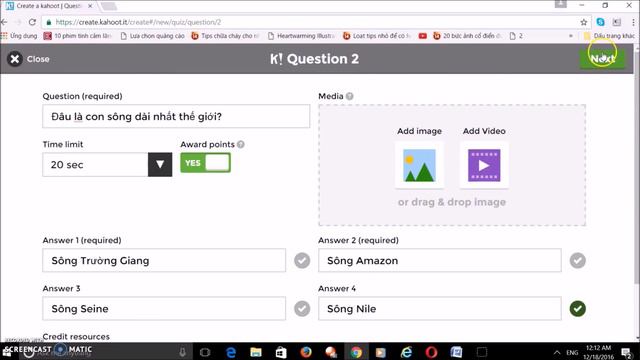Open the 10 phim tình cảm bookmark

click(78, 36)
